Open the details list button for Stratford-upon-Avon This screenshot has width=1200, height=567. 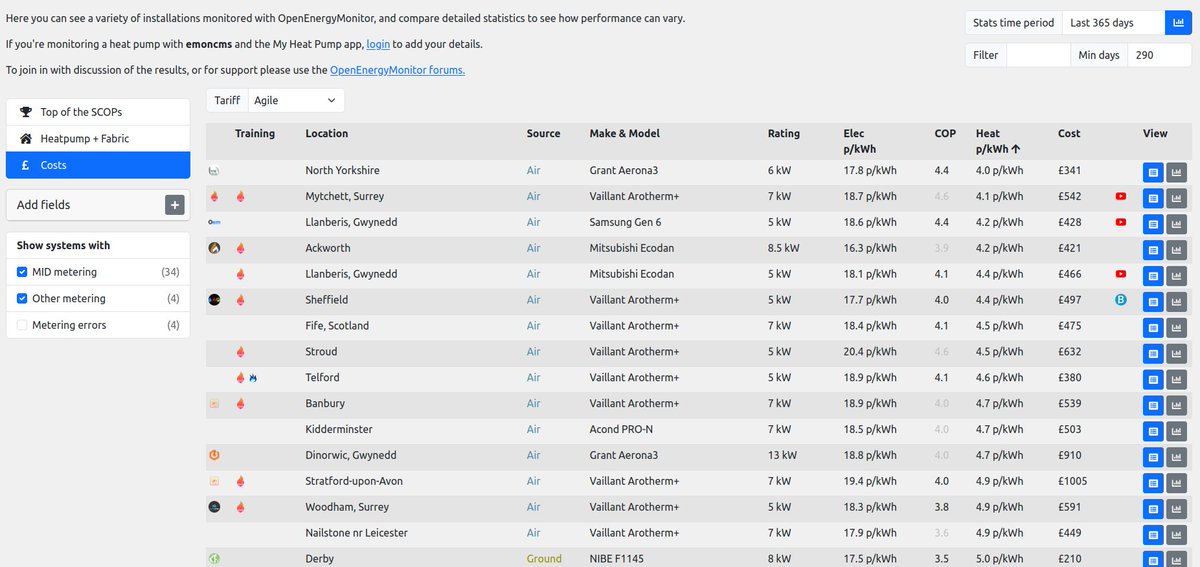pos(1153,483)
